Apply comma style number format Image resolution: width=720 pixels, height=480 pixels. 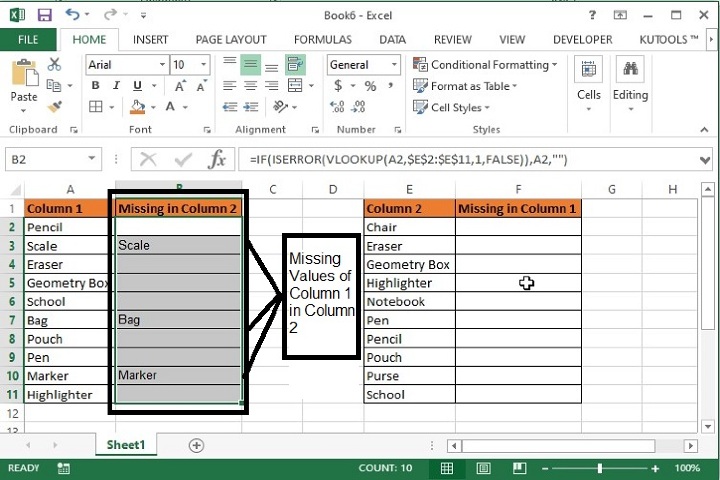(x=390, y=85)
